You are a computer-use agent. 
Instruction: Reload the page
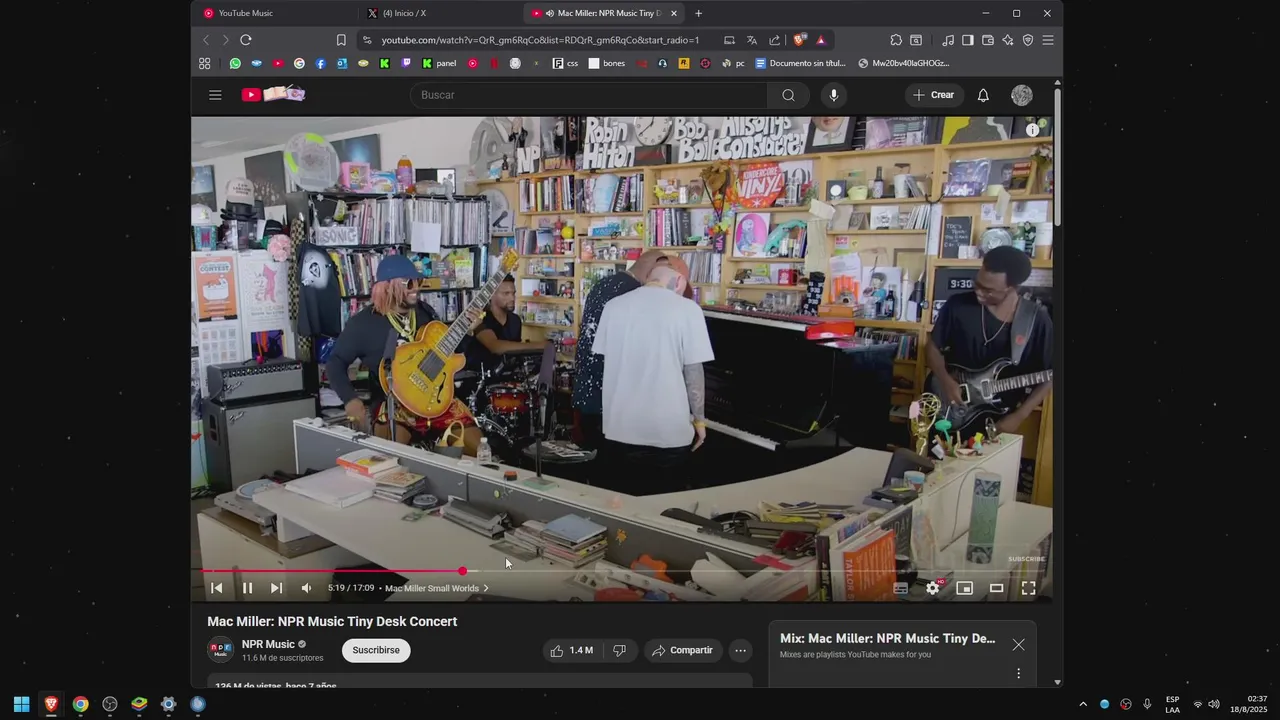246,40
